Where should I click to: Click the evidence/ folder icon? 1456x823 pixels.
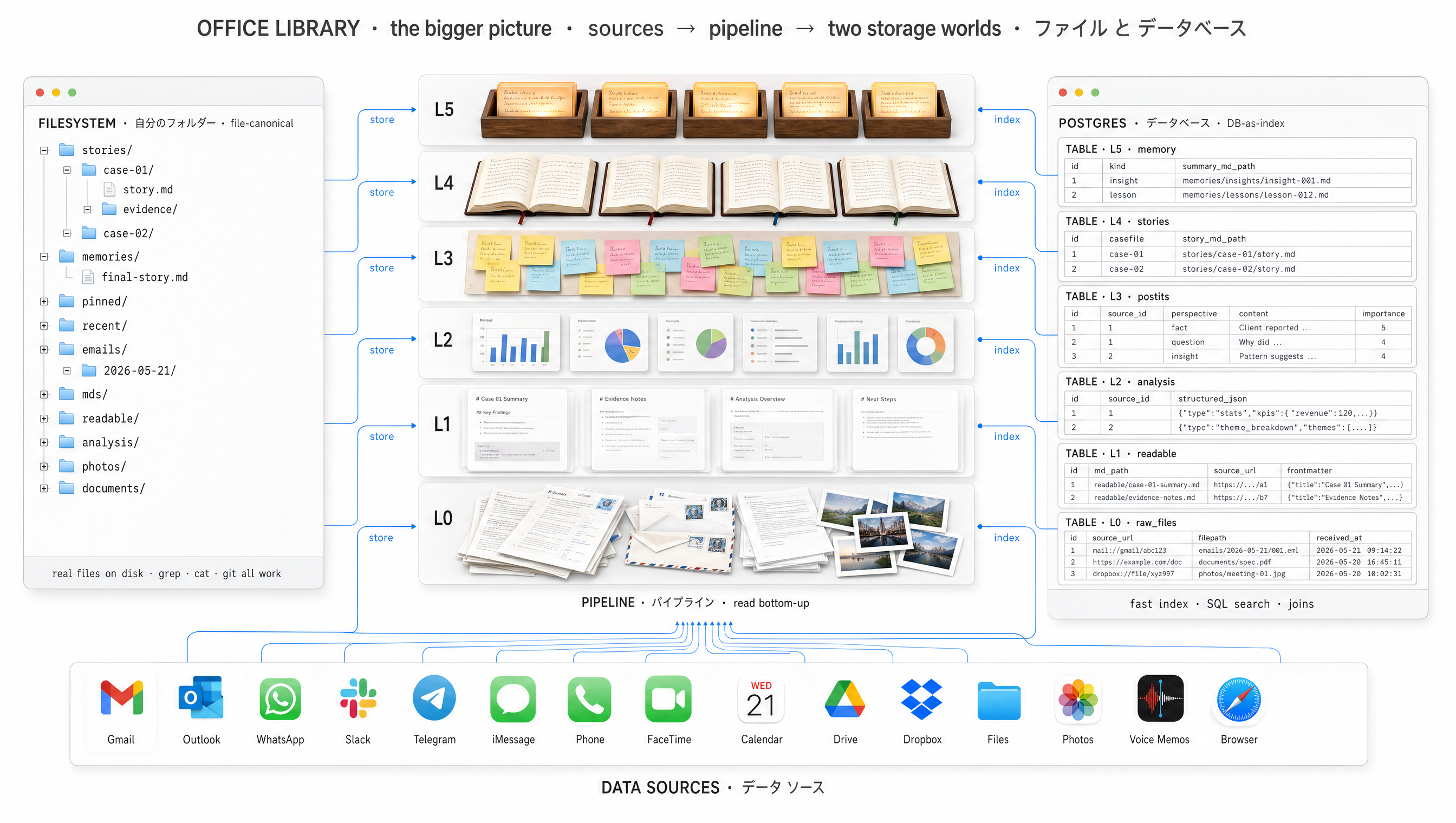(109, 209)
